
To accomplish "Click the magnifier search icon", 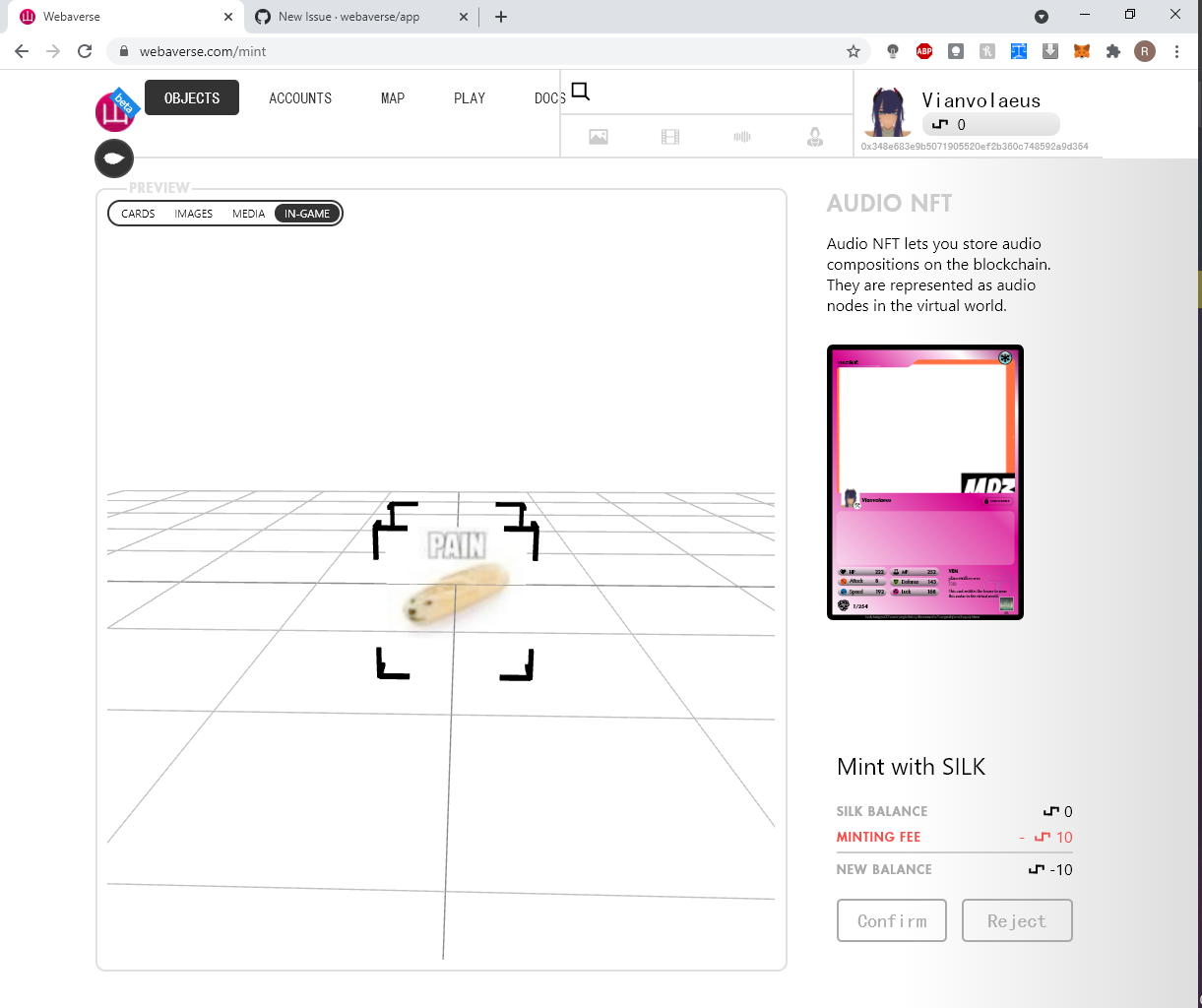I will click(x=580, y=91).
